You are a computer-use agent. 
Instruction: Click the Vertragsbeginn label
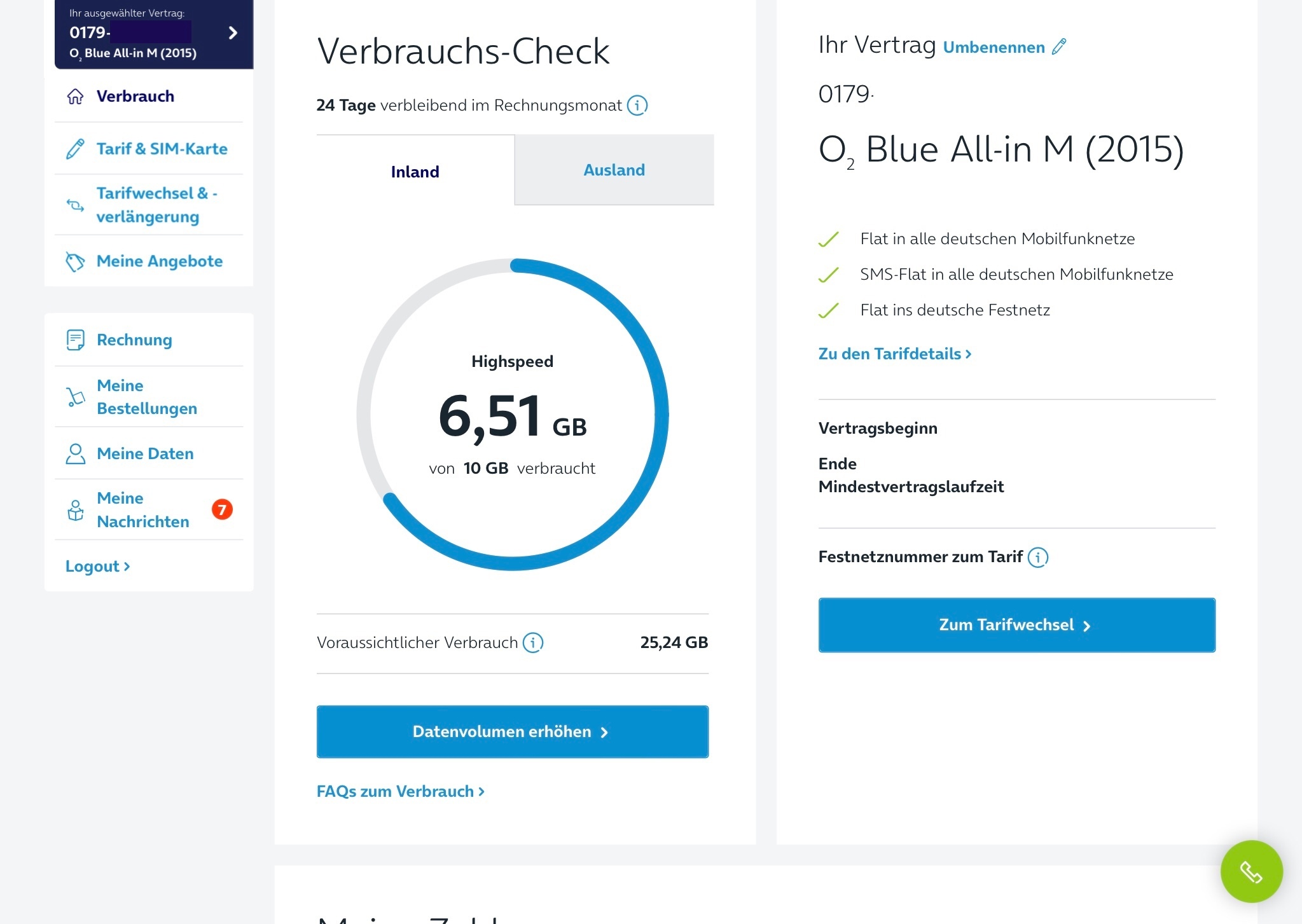878,428
